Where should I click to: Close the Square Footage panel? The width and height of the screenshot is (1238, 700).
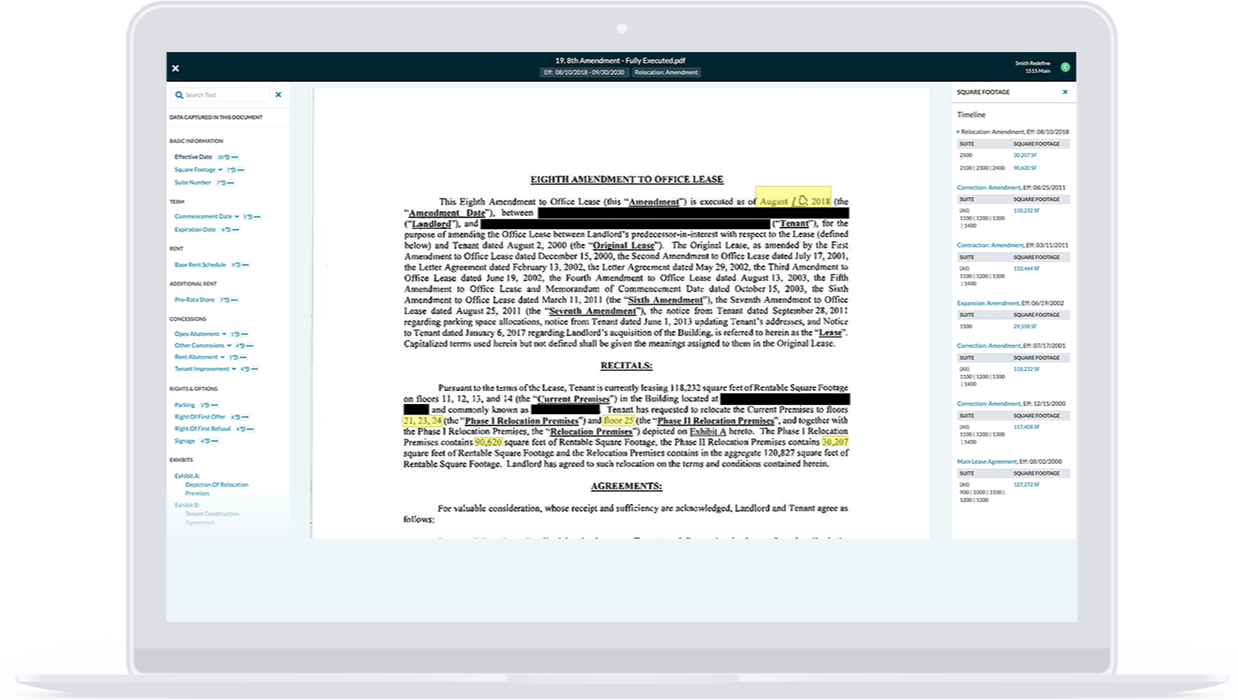point(1065,92)
